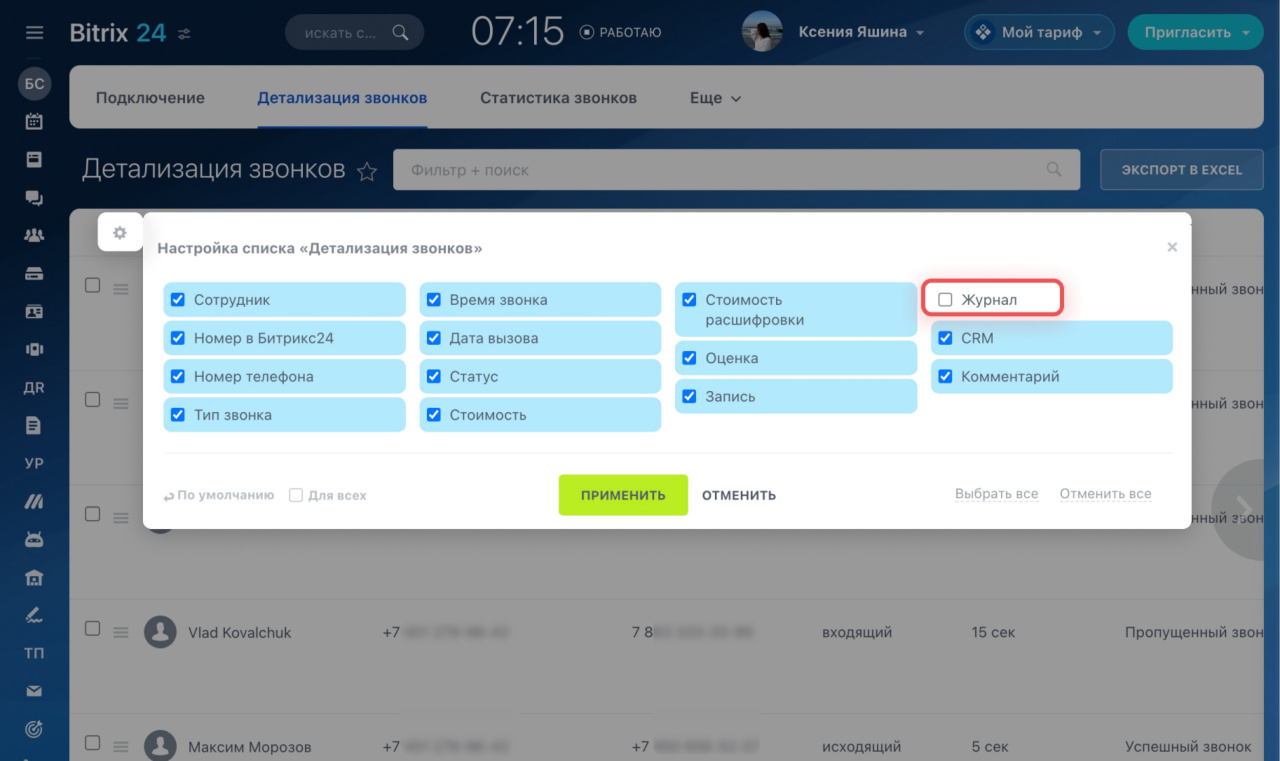Switch to the Подключение tab
The image size is (1280, 761).
pyautogui.click(x=150, y=98)
